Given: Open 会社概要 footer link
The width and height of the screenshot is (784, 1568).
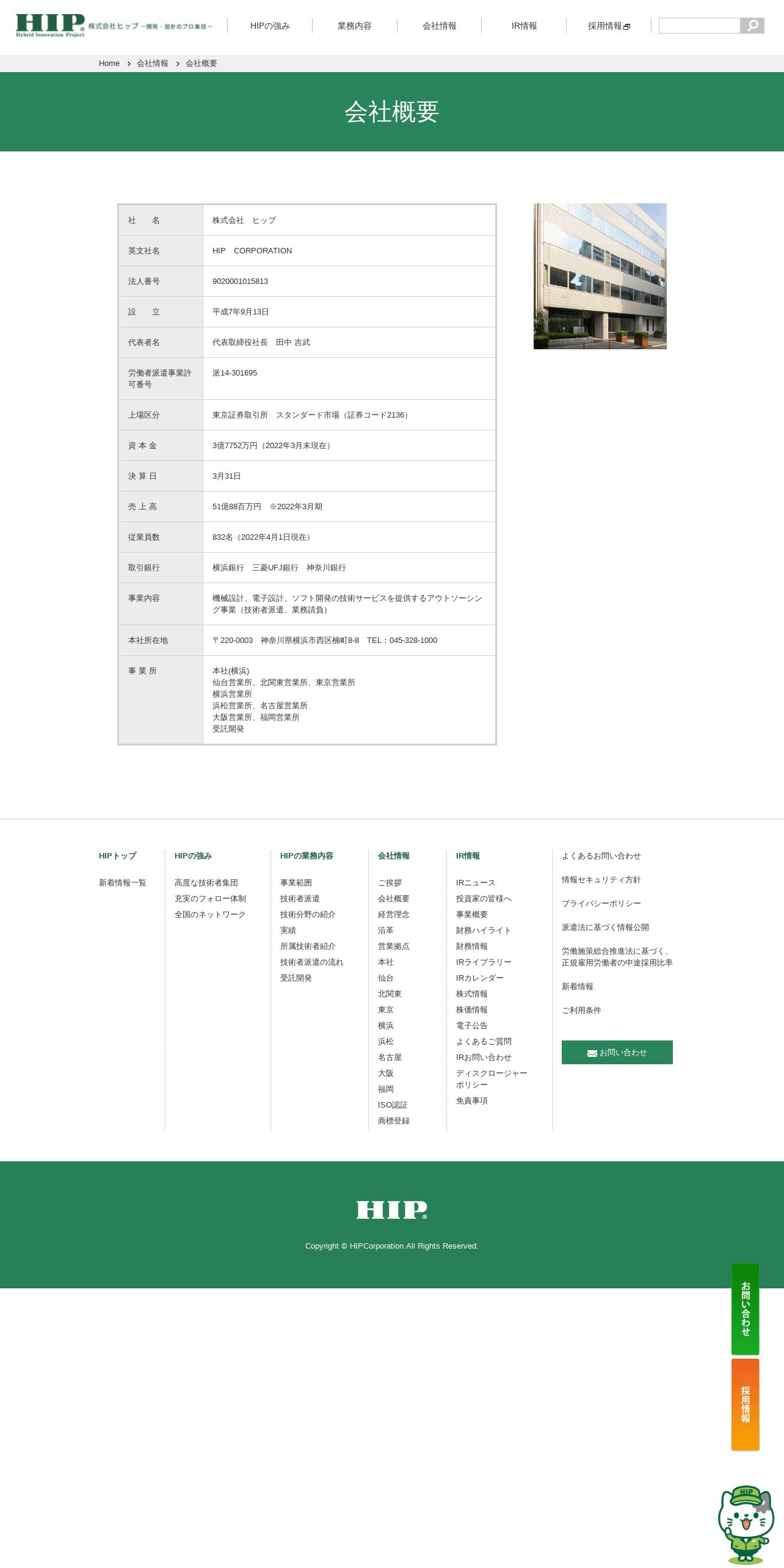Looking at the screenshot, I should tap(394, 899).
